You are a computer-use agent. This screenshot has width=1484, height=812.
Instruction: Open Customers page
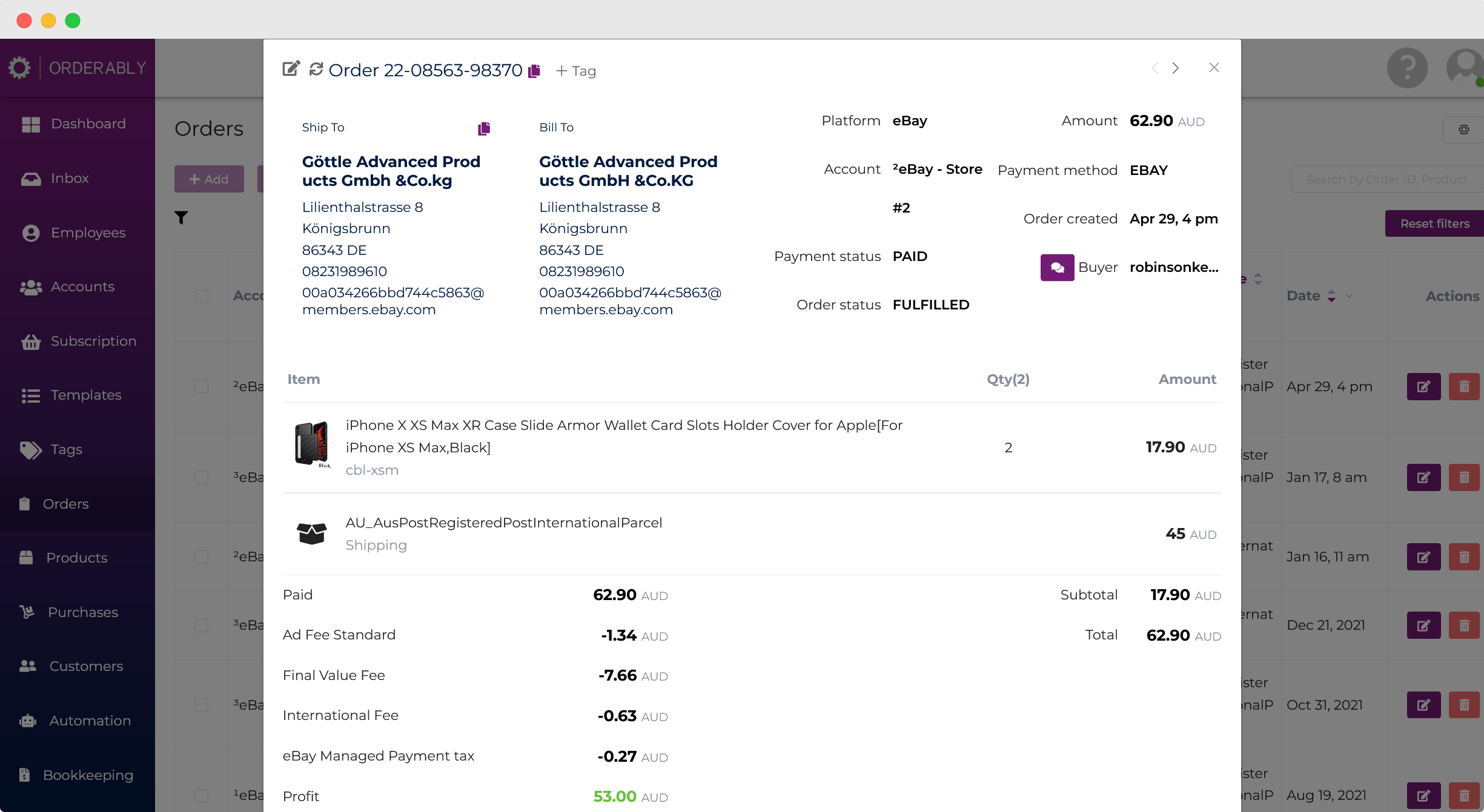click(78, 666)
